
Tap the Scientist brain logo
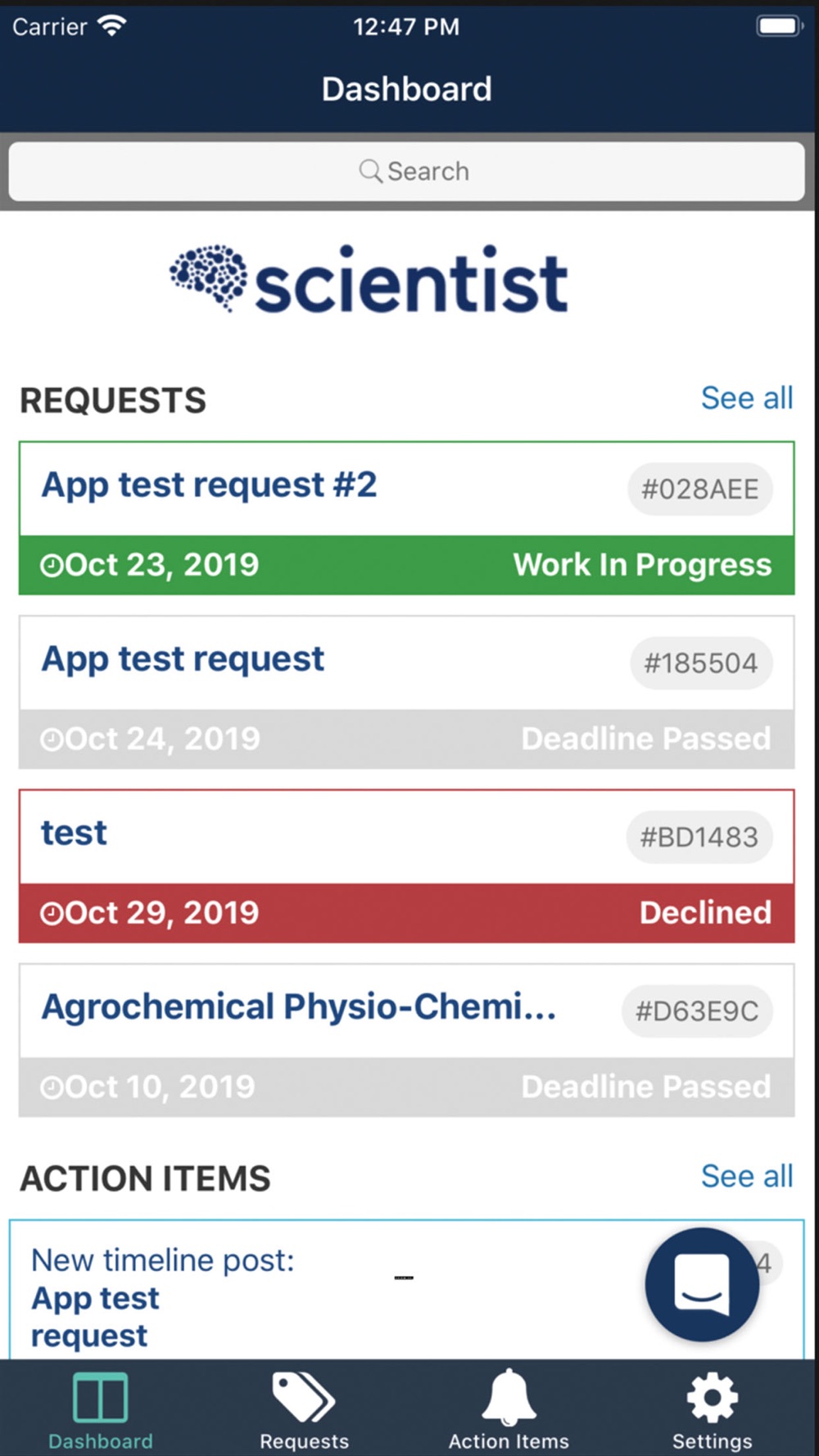coord(208,277)
